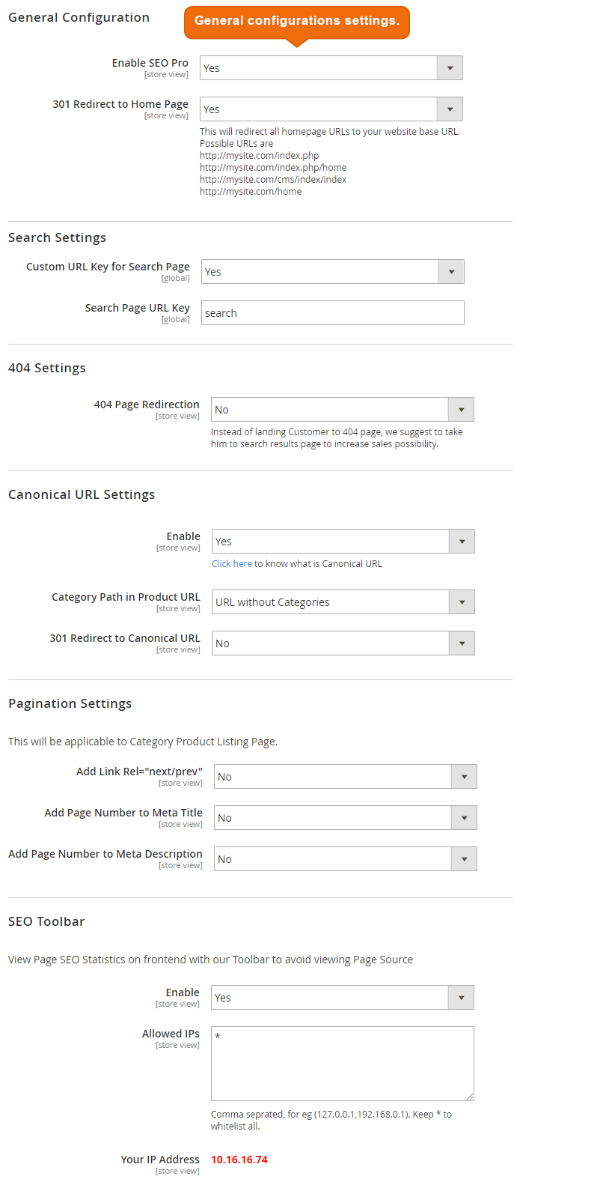The image size is (615, 1200).
Task: Click the orange General configurations settings callout
Action: [x=296, y=21]
